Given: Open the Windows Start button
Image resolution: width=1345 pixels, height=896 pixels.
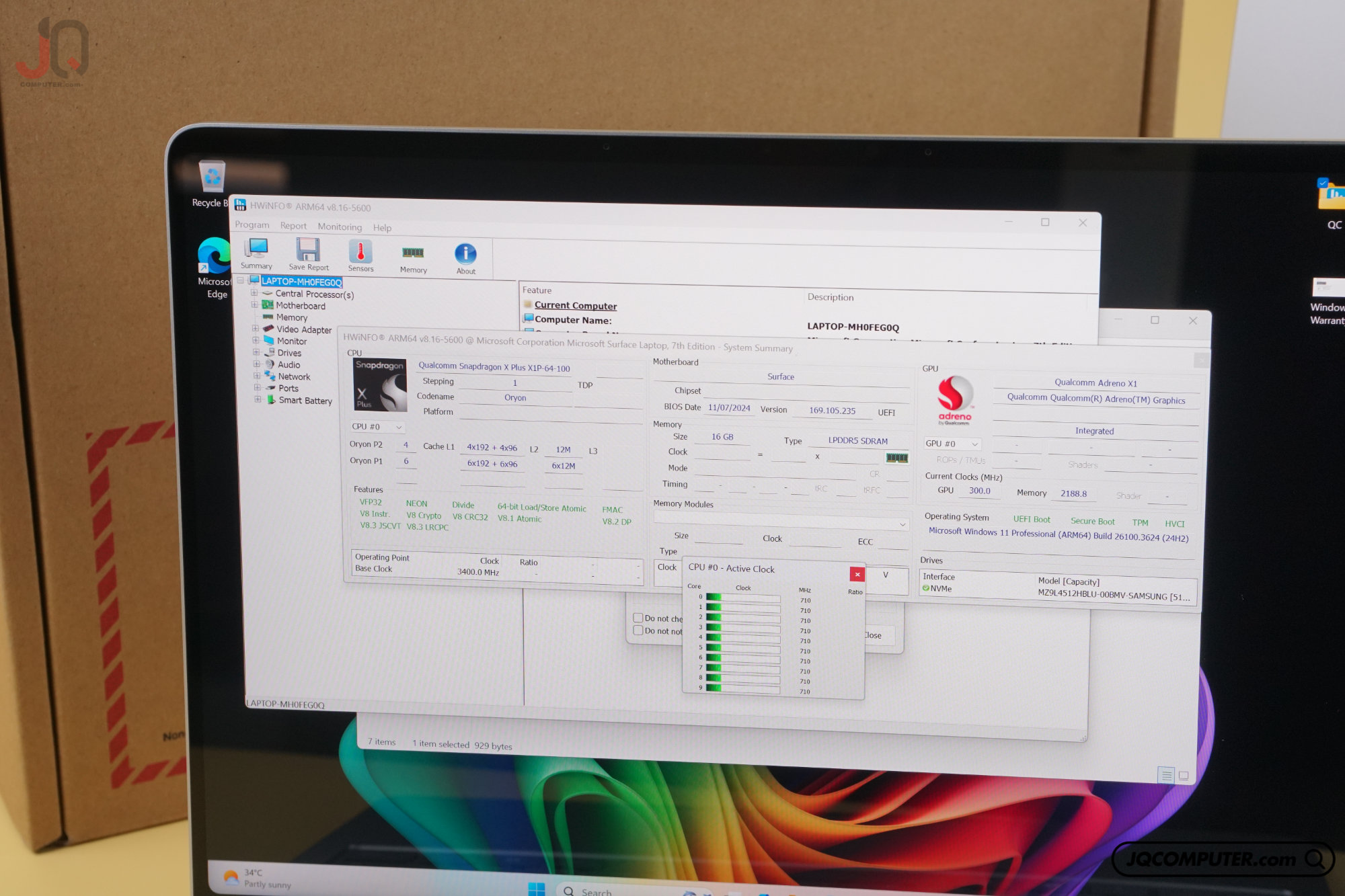Looking at the screenshot, I should [x=537, y=889].
